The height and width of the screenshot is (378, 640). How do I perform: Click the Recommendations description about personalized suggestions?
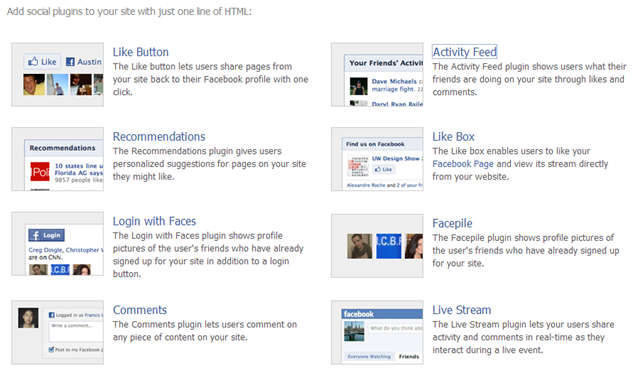pyautogui.click(x=209, y=164)
